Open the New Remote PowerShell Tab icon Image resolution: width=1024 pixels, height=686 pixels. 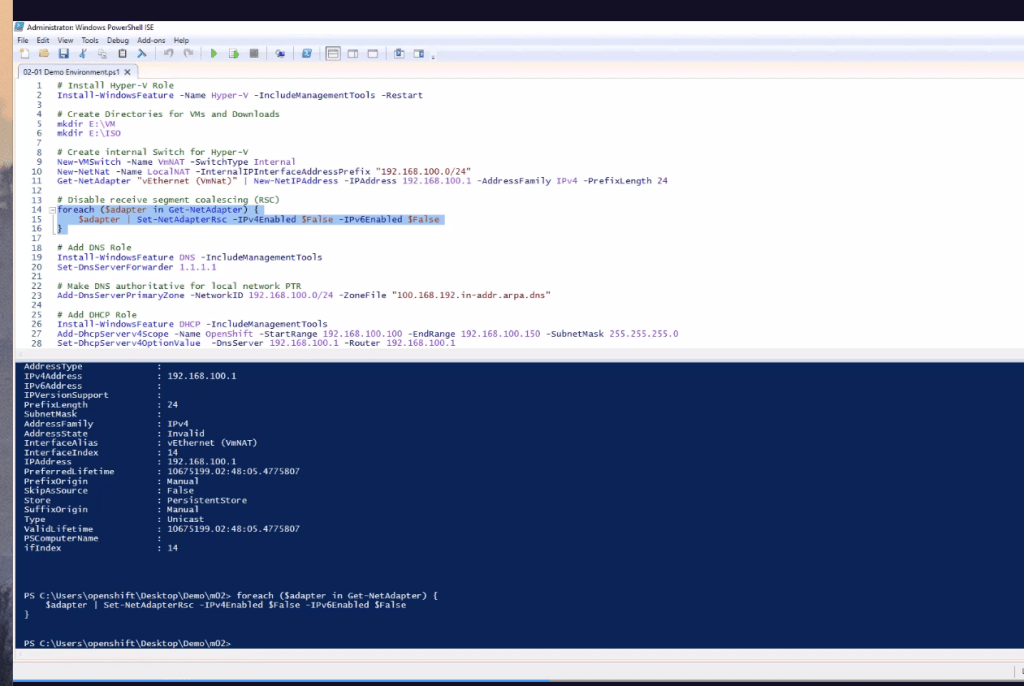coord(280,54)
